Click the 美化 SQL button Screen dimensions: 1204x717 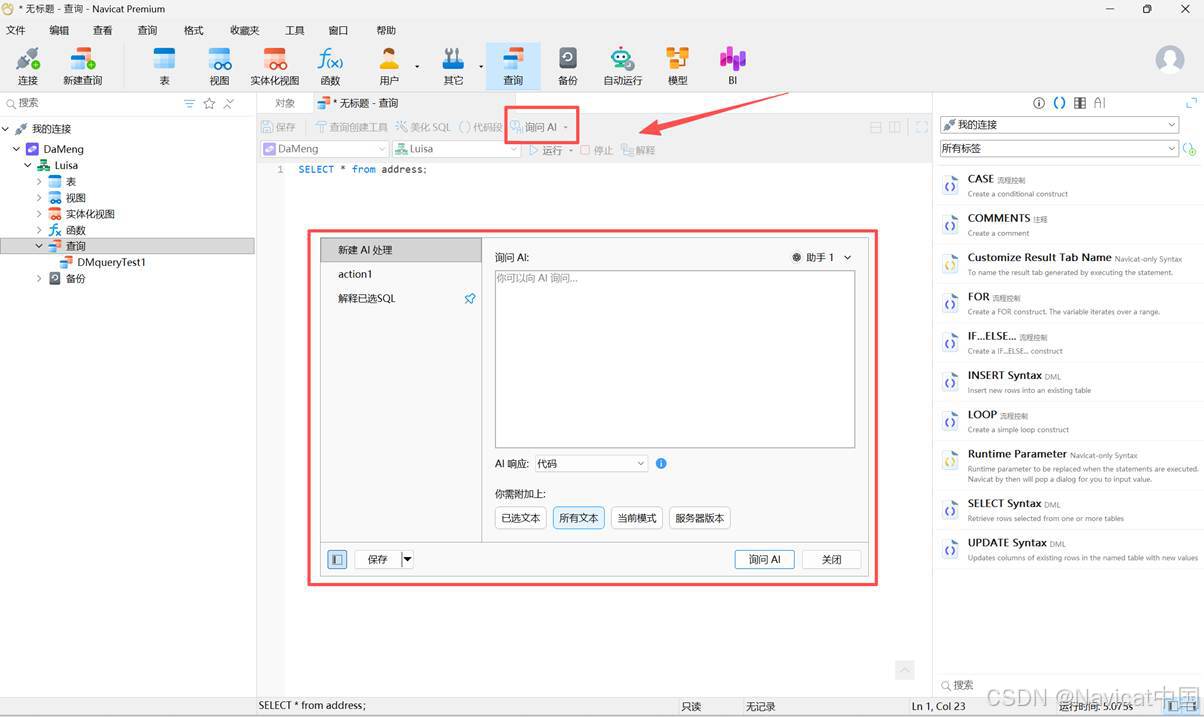point(423,127)
